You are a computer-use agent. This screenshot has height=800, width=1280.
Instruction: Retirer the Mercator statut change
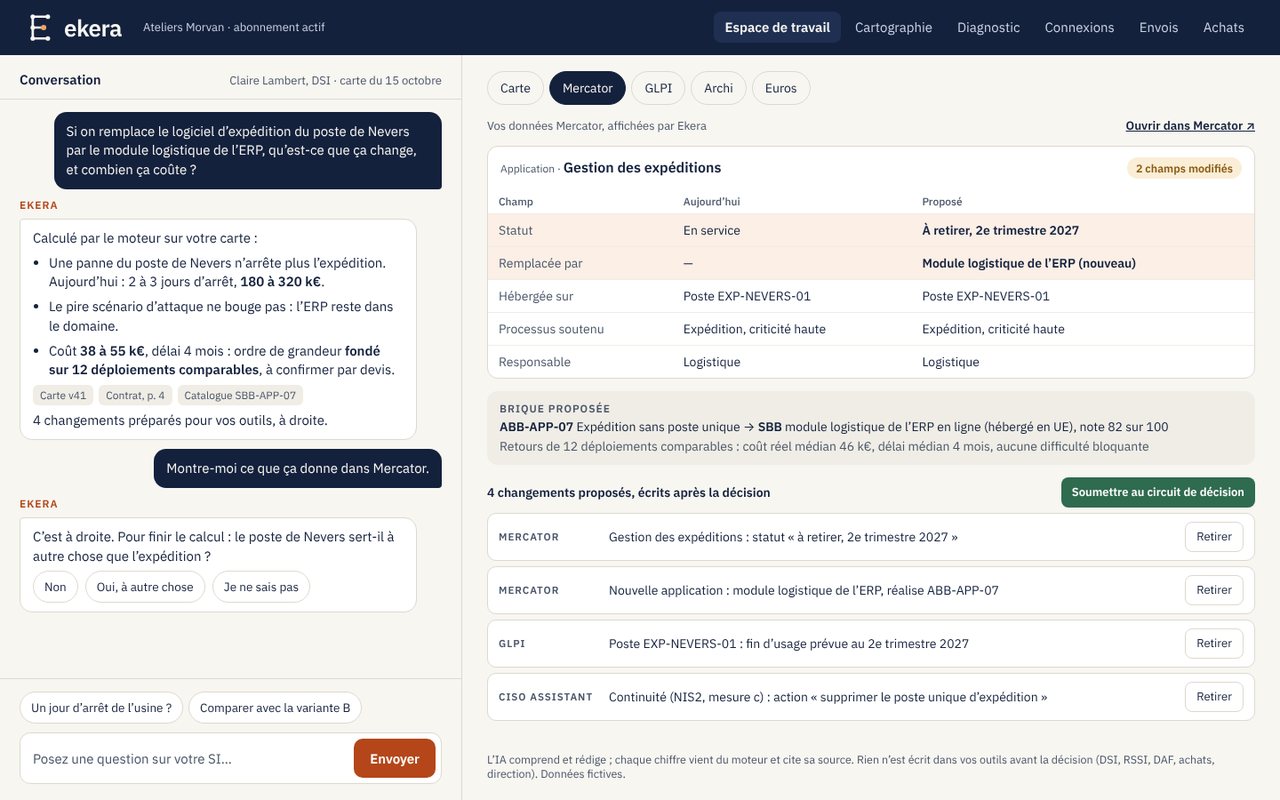1214,537
